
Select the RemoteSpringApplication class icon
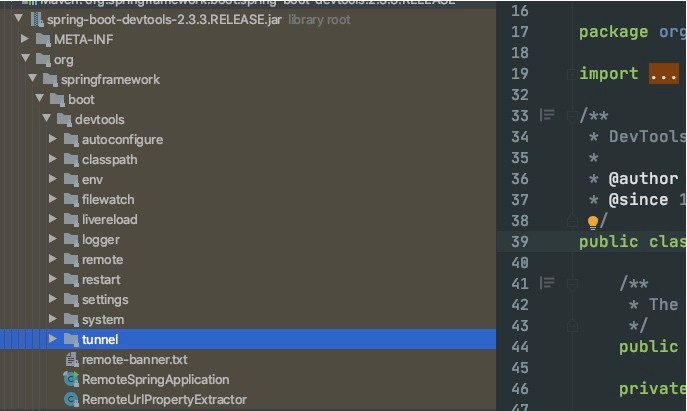[71, 379]
